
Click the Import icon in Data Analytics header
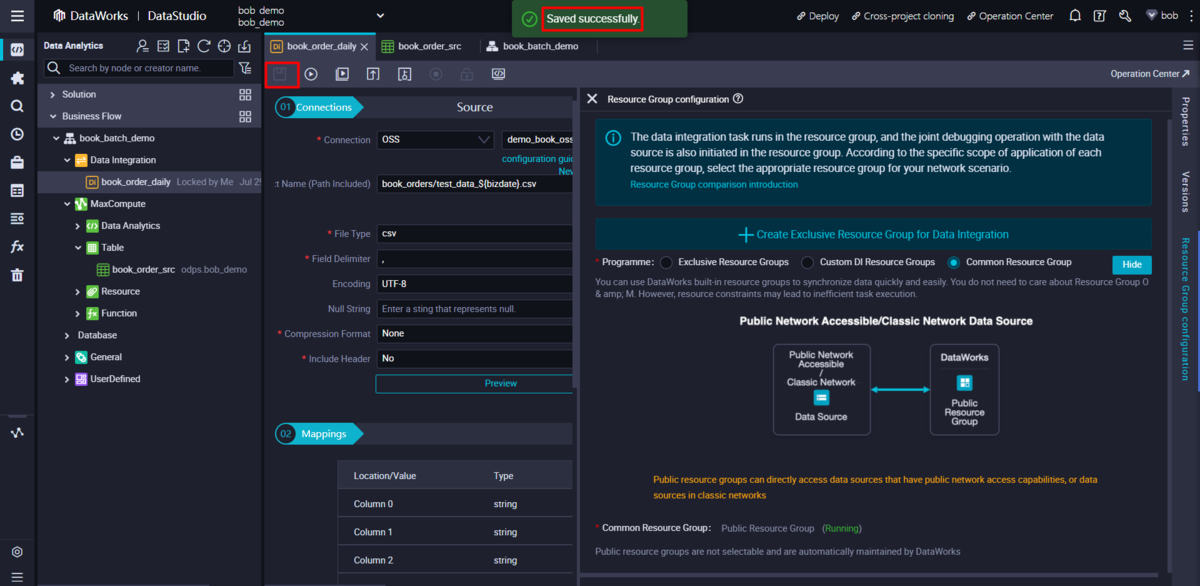[x=244, y=46]
